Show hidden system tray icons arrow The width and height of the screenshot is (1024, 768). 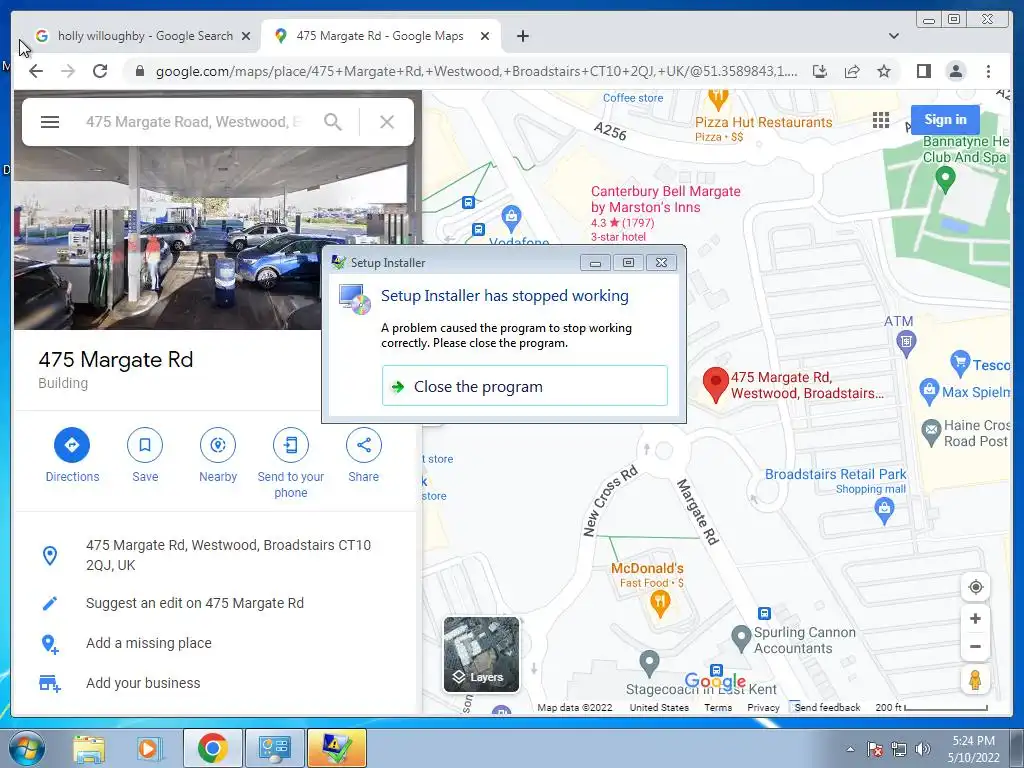(x=850, y=749)
